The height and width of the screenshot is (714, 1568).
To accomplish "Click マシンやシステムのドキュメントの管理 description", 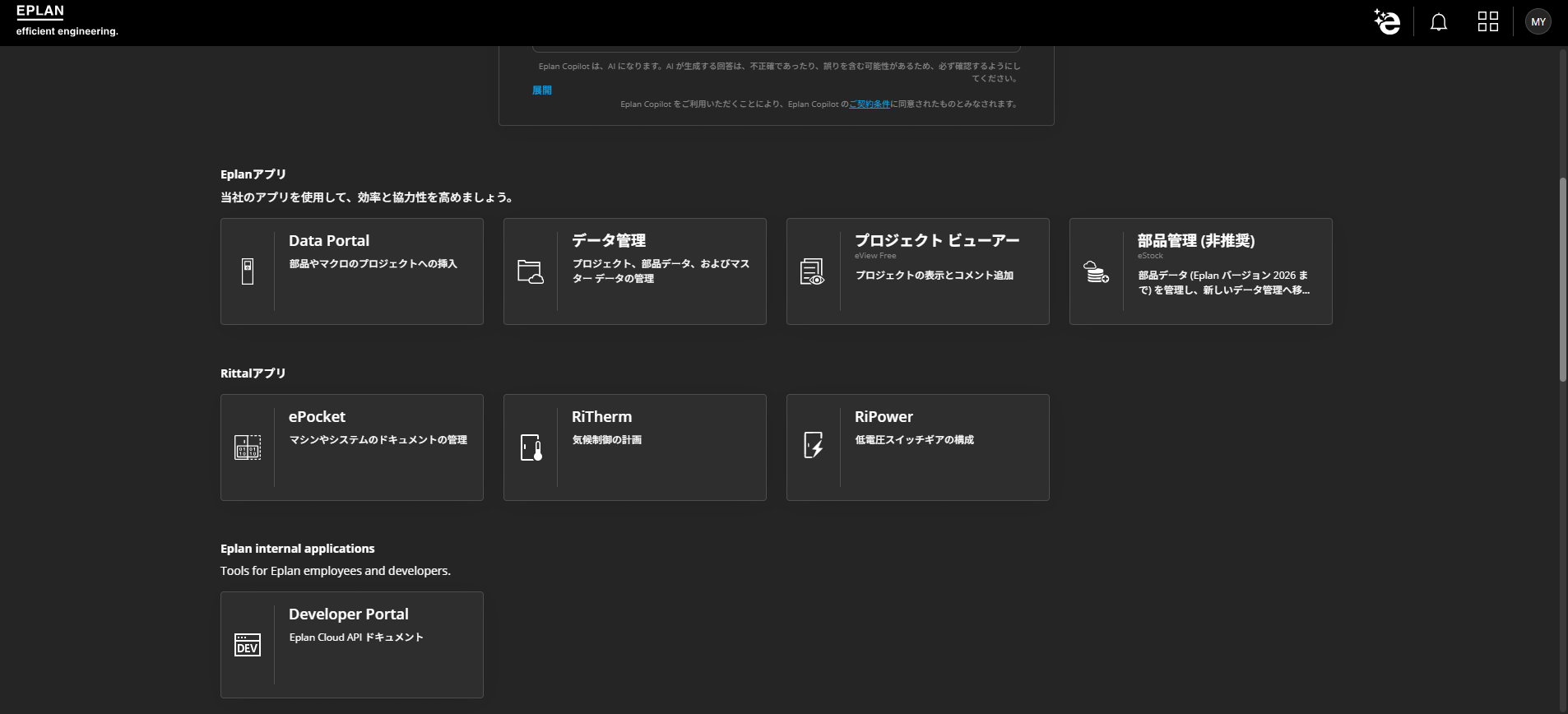I will tap(378, 440).
